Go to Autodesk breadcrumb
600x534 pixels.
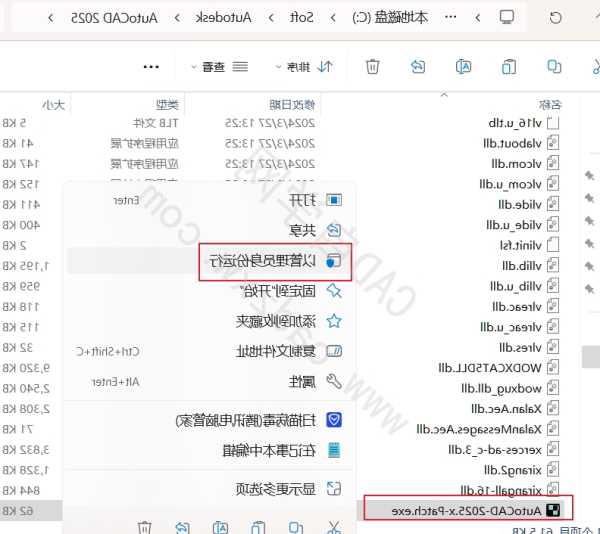coord(223,18)
